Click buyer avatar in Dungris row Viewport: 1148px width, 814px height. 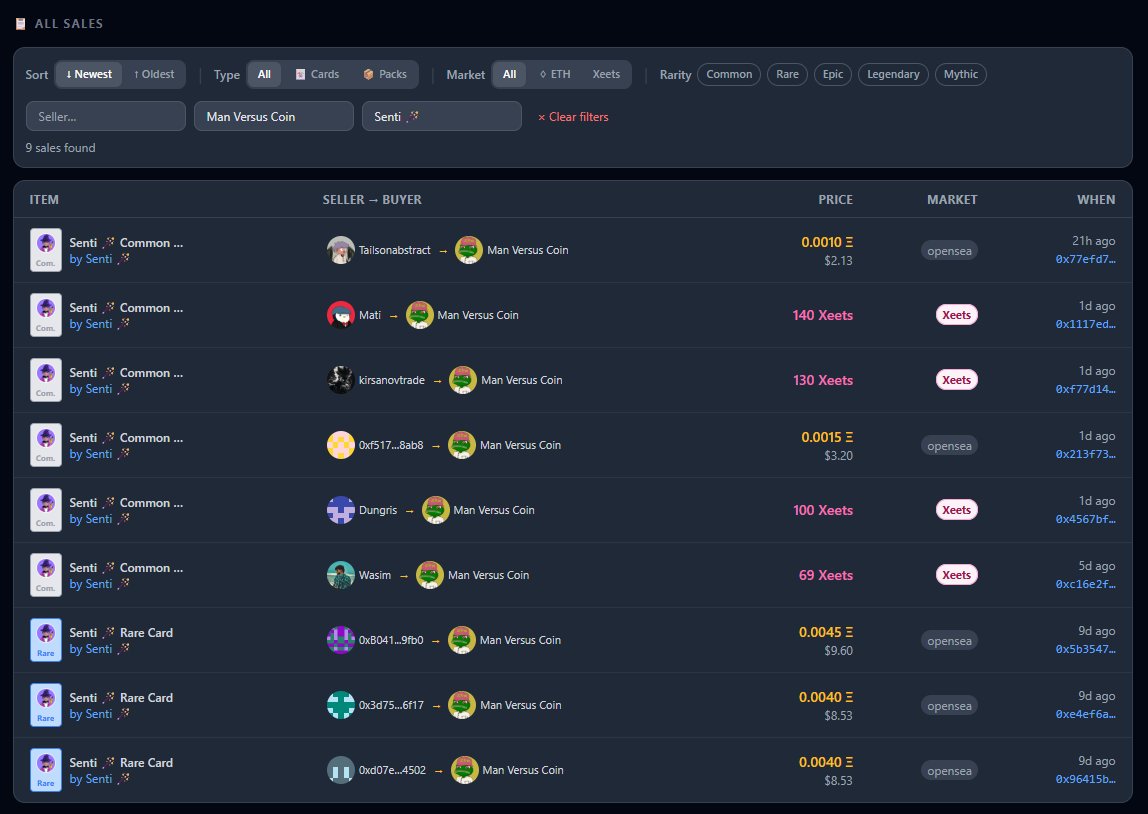[436, 510]
